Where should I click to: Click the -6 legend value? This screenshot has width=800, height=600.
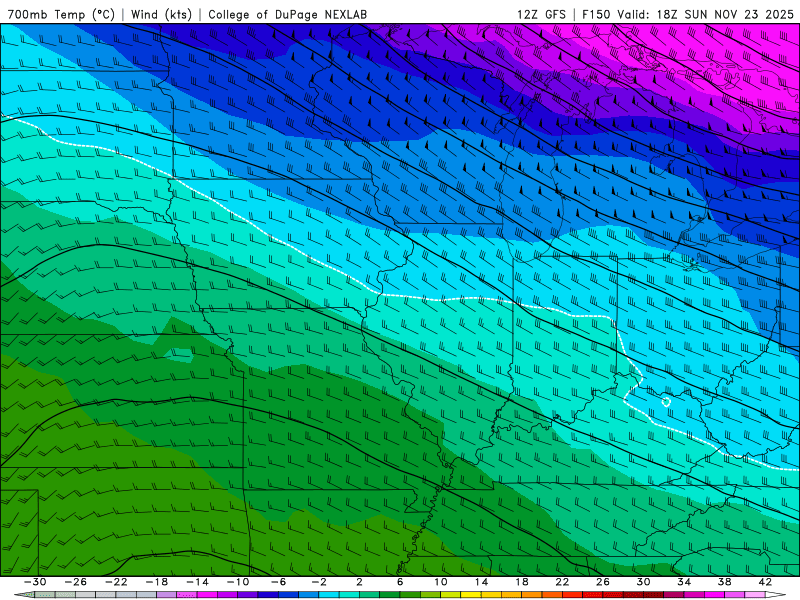pyautogui.click(x=279, y=582)
